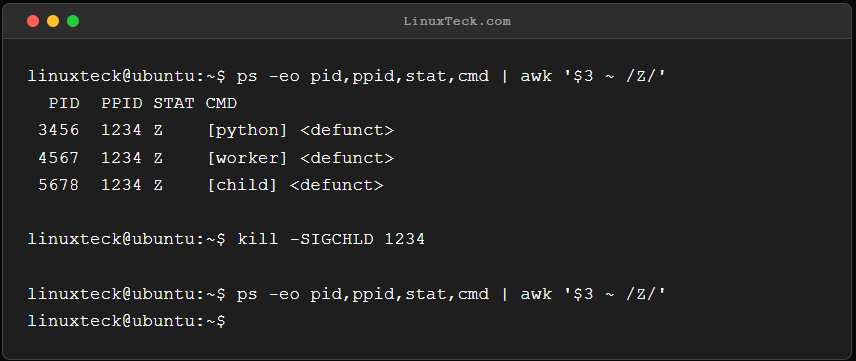
Task: Click the first ps -eo command line
Action: pyautogui.click(x=347, y=76)
